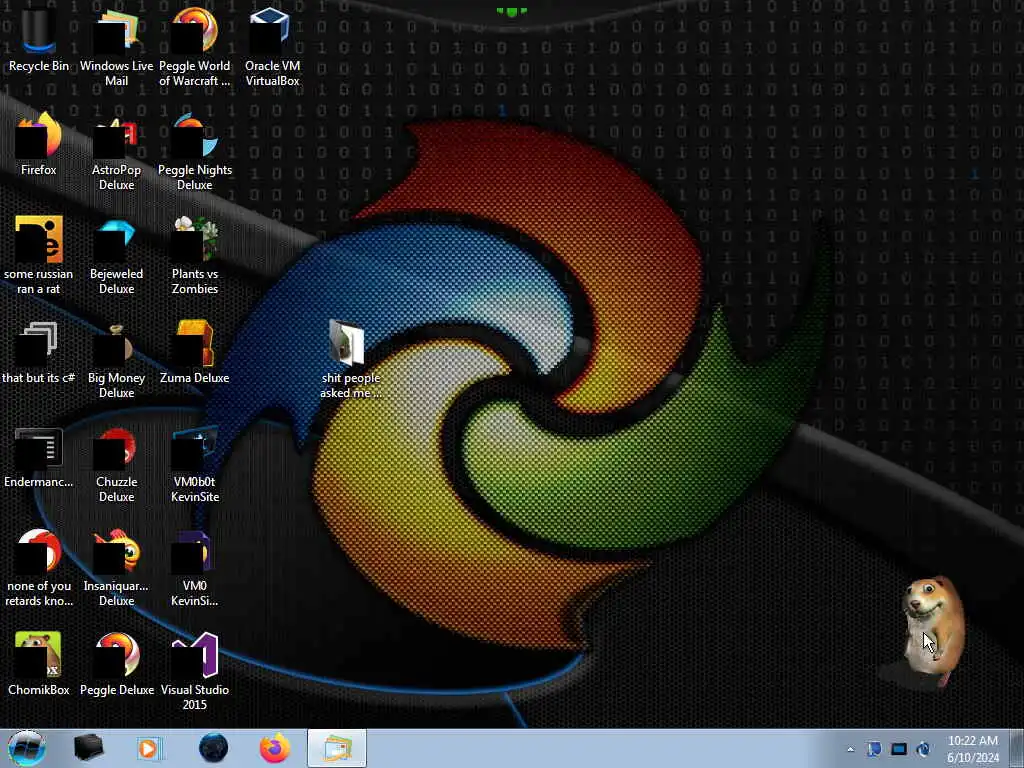Screen dimensions: 1024x768
Task: Open the Windows Start menu orb
Action: (x=27, y=748)
